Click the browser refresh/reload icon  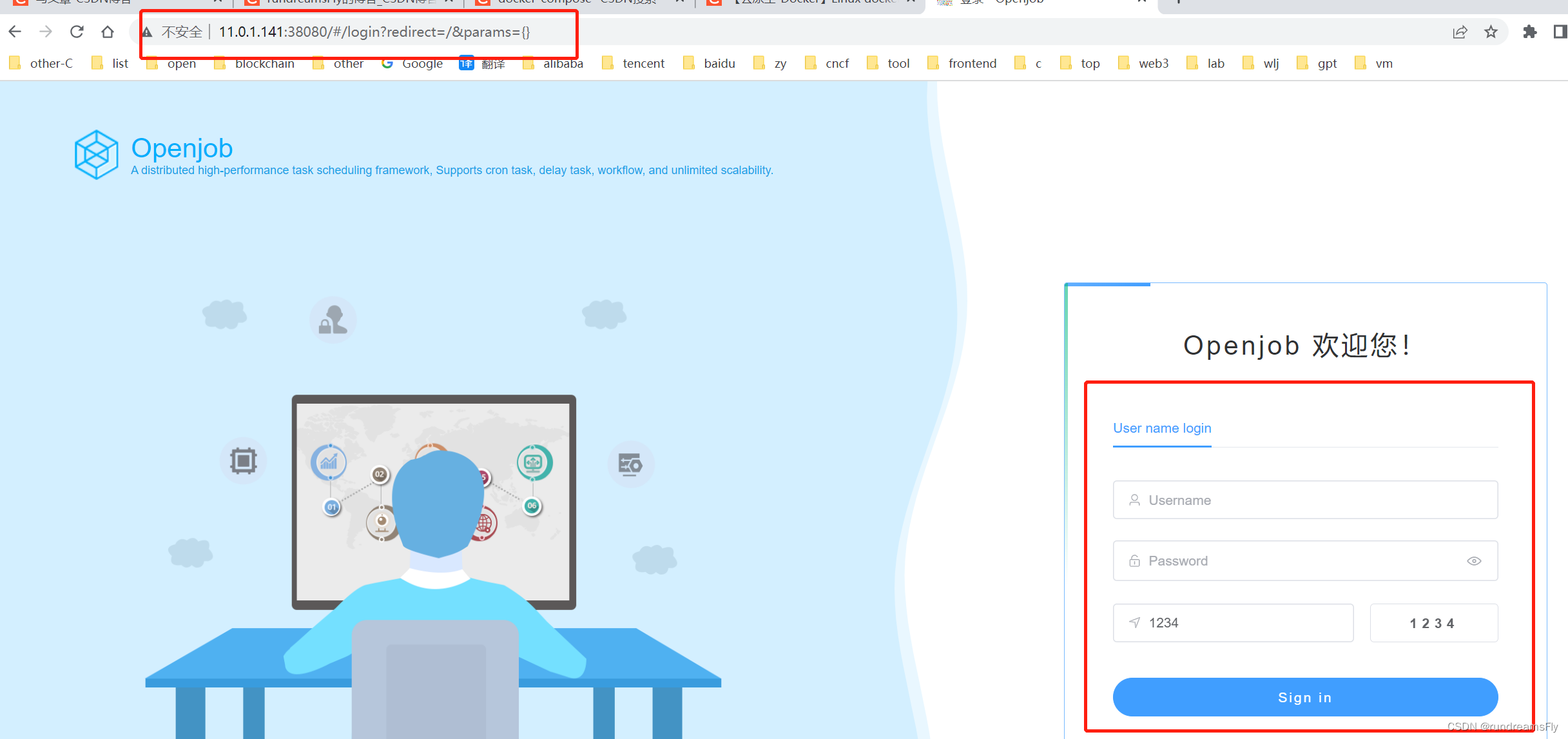point(75,31)
